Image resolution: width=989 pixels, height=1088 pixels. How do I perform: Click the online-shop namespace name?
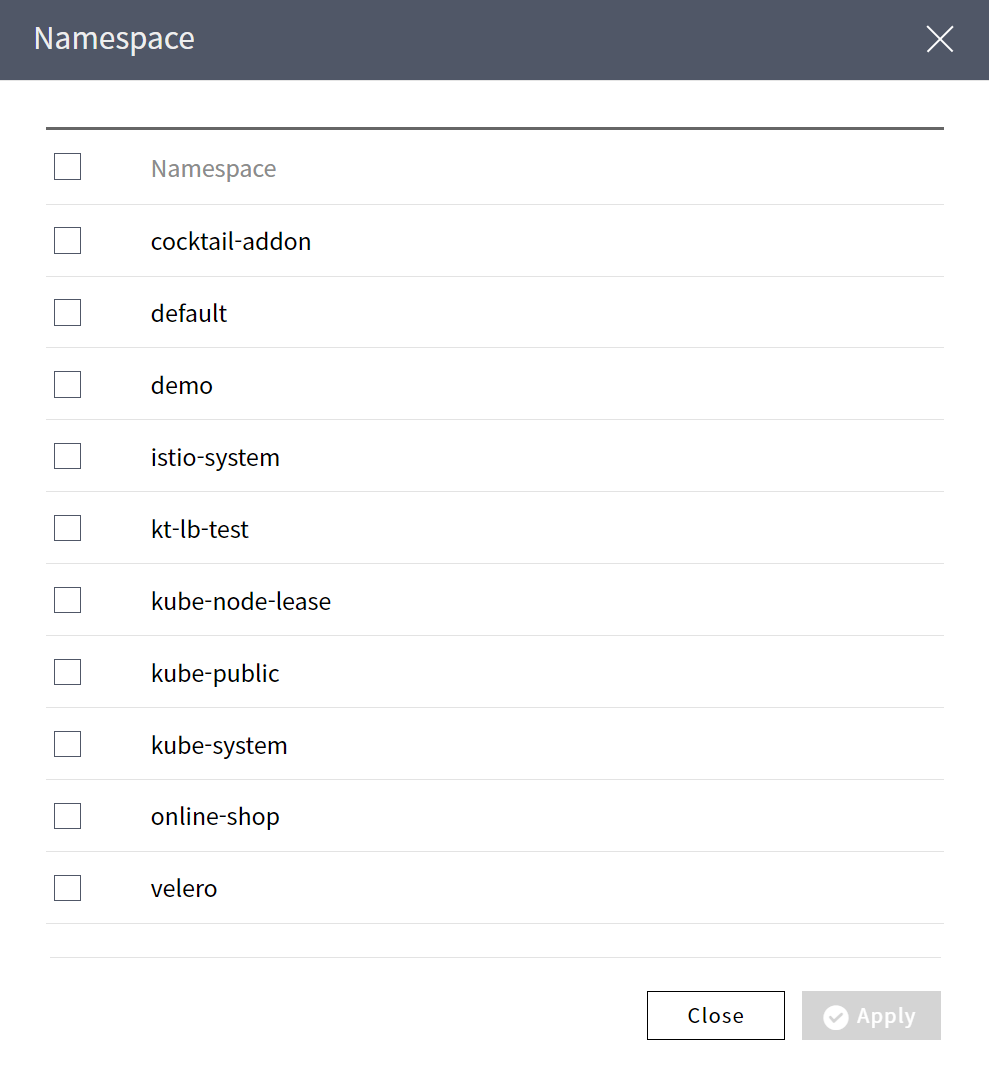[x=215, y=817]
